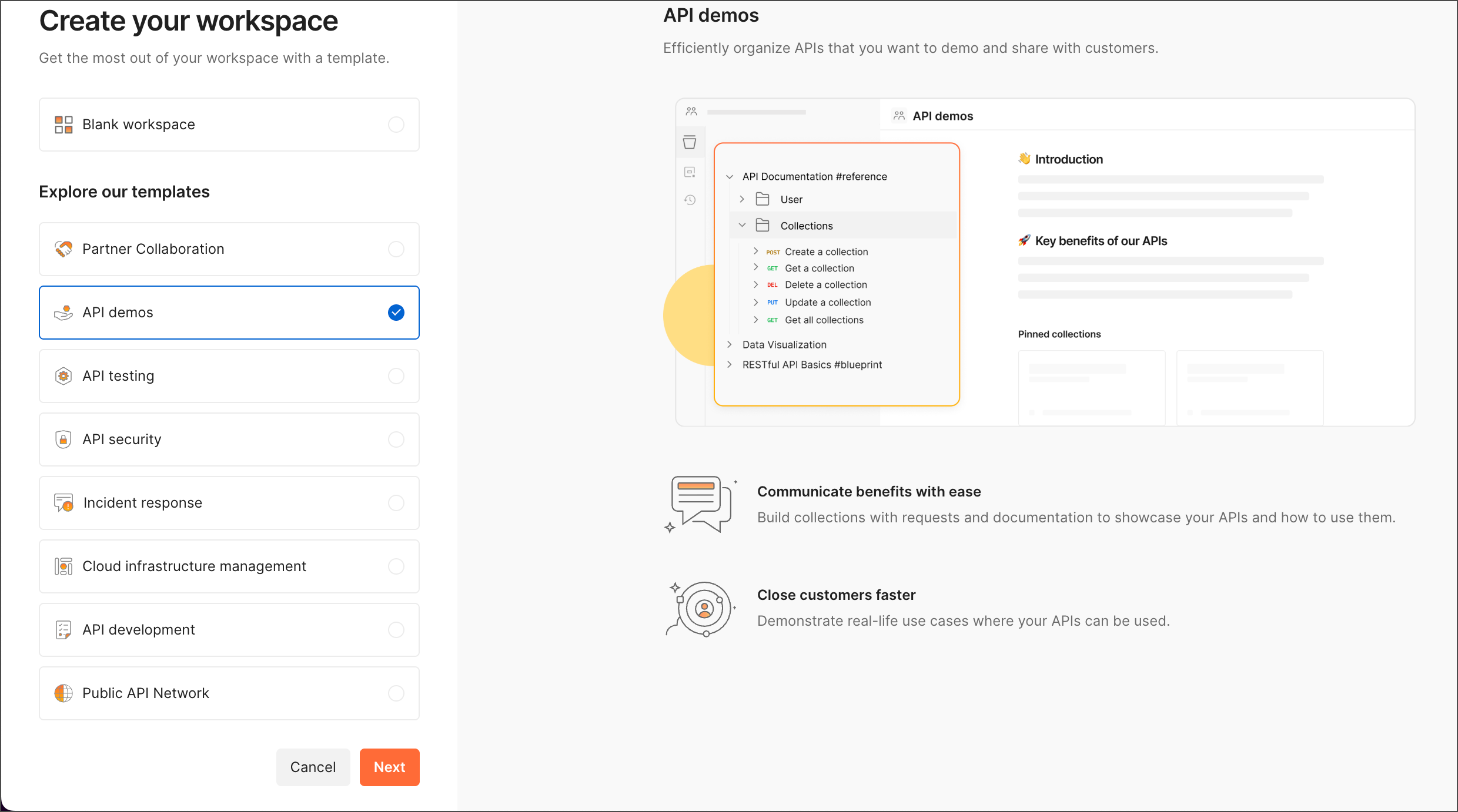Select the Blank workspace radio button
Viewport: 1458px width, 812px height.
pyautogui.click(x=396, y=125)
